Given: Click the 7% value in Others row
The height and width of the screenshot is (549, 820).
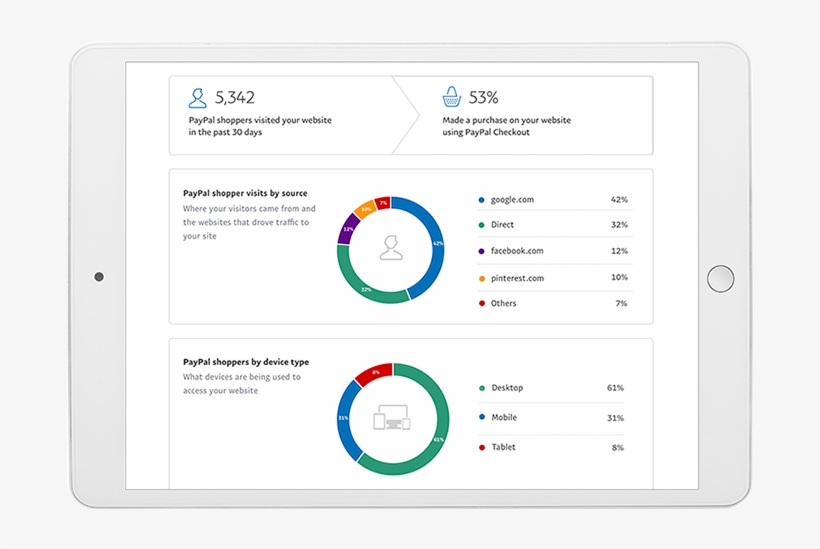Looking at the screenshot, I should coord(621,303).
